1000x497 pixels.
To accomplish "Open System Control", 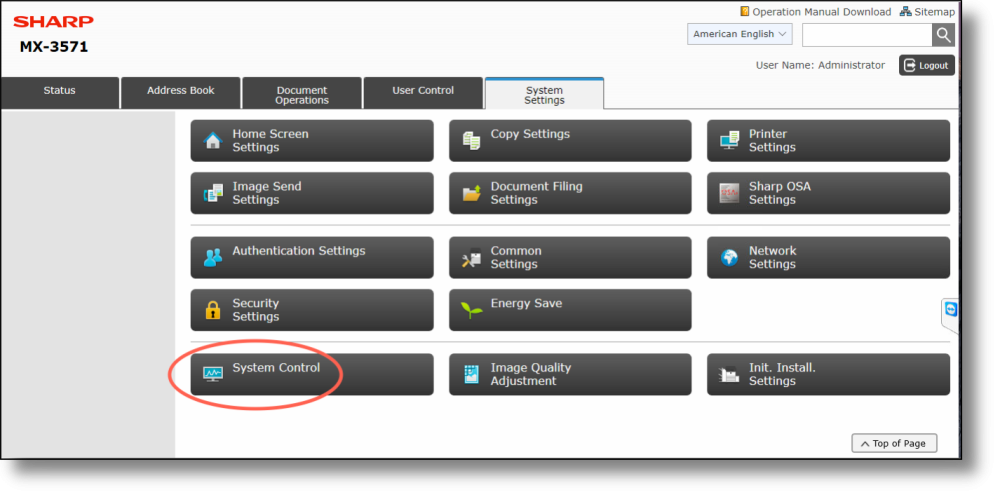I will (x=312, y=375).
